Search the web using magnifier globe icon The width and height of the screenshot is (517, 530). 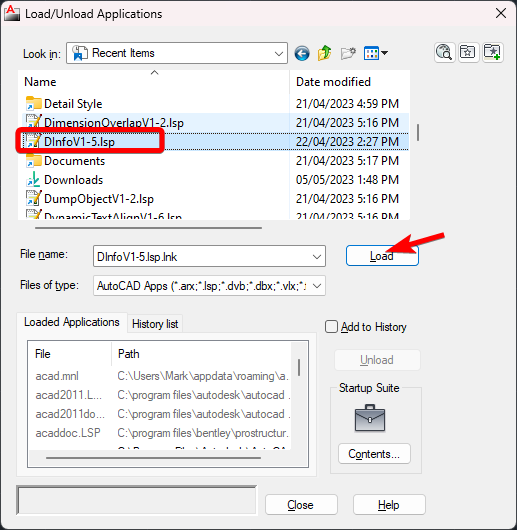tap(444, 52)
